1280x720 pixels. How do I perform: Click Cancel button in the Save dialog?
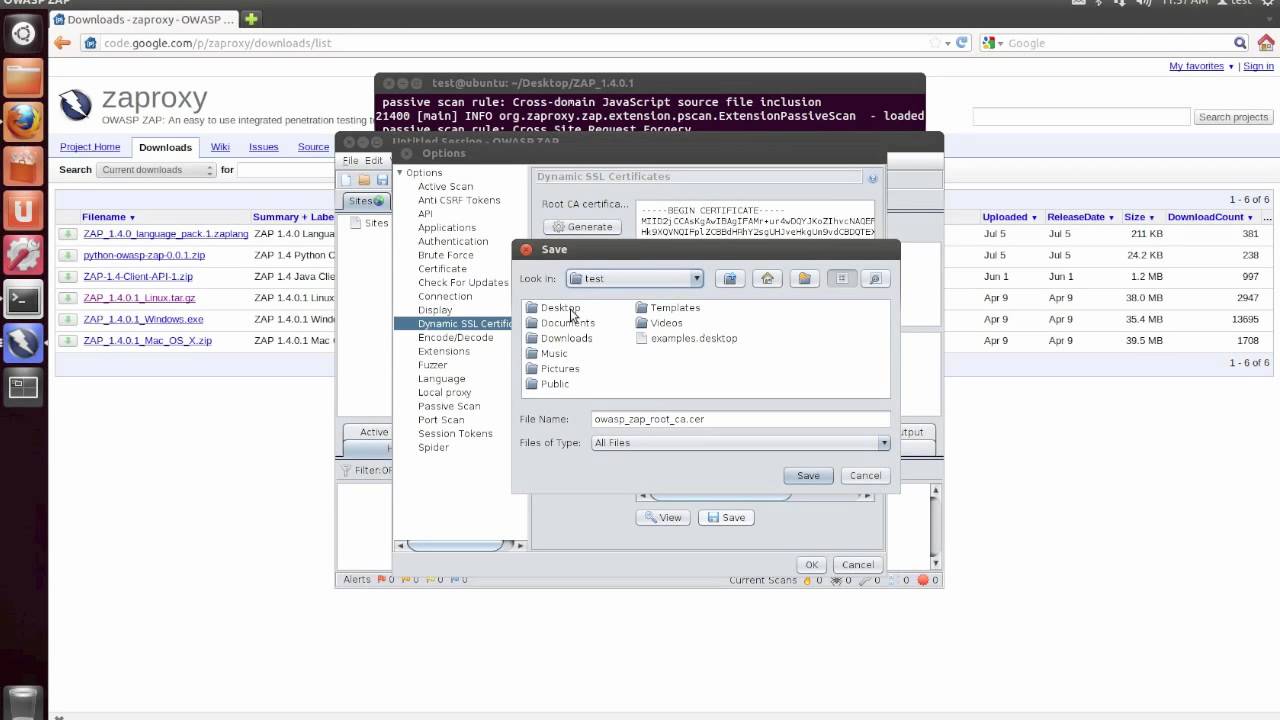865,476
